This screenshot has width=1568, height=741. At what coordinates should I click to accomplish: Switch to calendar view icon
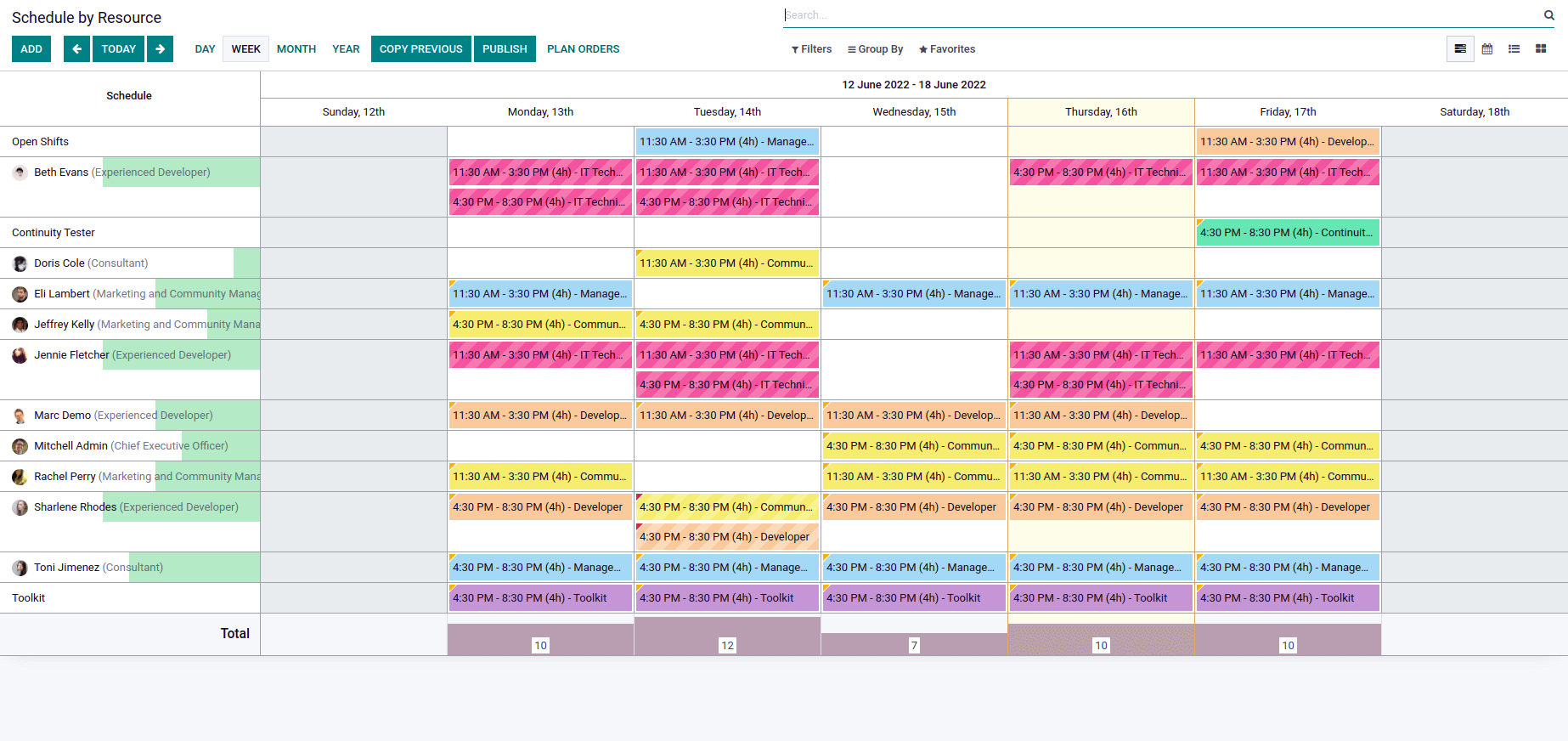point(1486,49)
